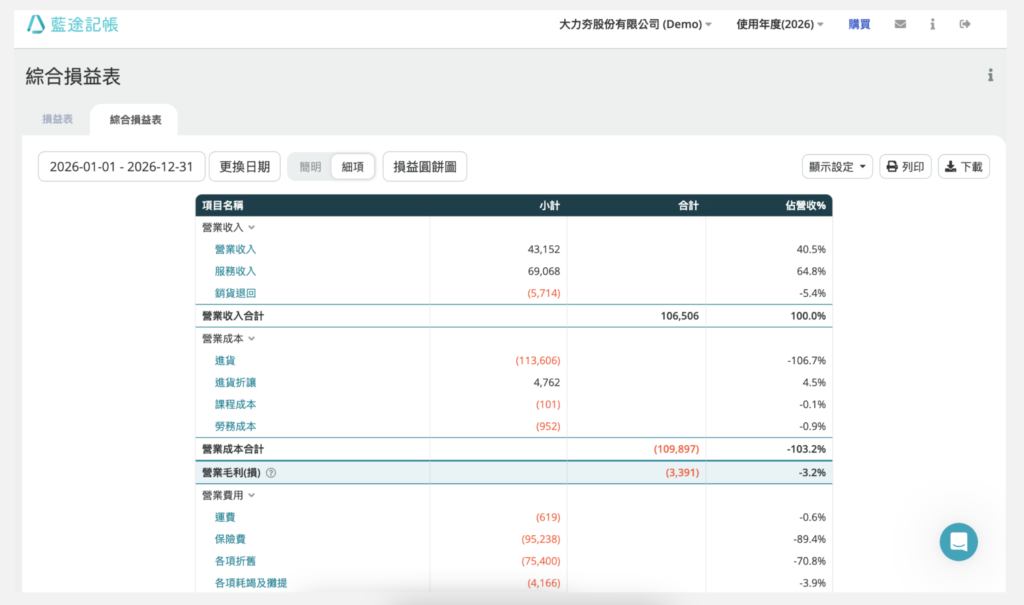Screen dimensions: 1024x605
Task: Open the 顯示設定 dropdown
Action: 837,167
